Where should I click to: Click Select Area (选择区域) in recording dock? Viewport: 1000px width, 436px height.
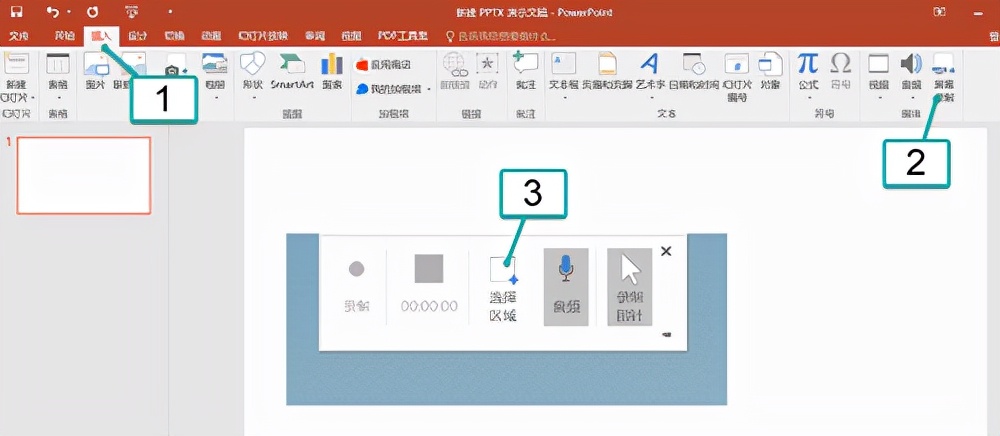[x=503, y=288]
